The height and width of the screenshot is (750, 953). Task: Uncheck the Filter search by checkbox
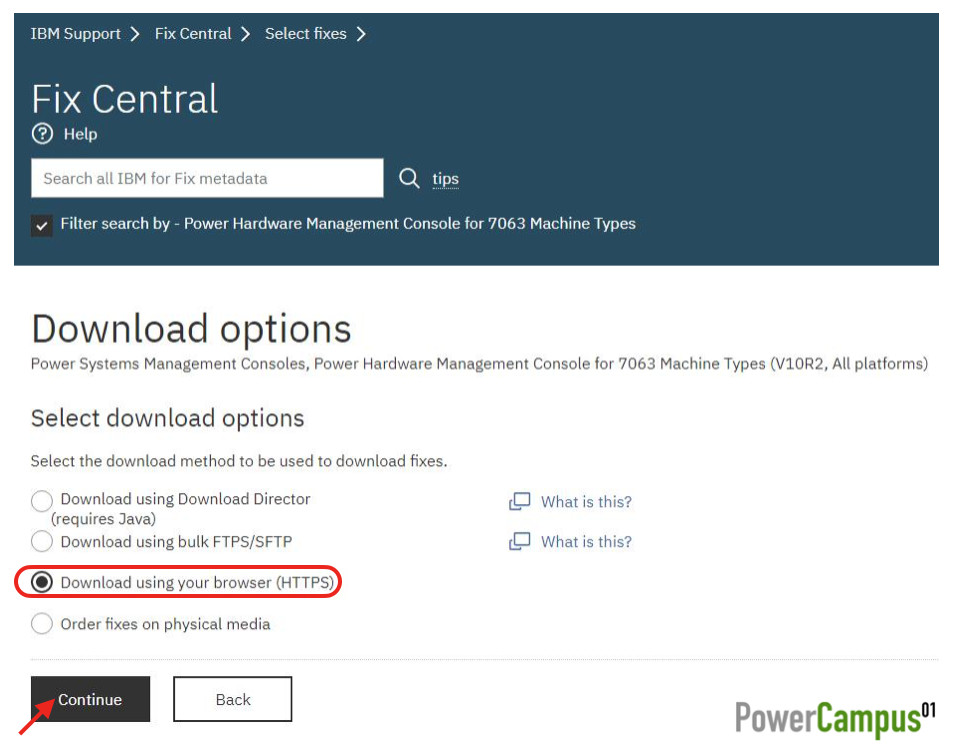click(41, 226)
